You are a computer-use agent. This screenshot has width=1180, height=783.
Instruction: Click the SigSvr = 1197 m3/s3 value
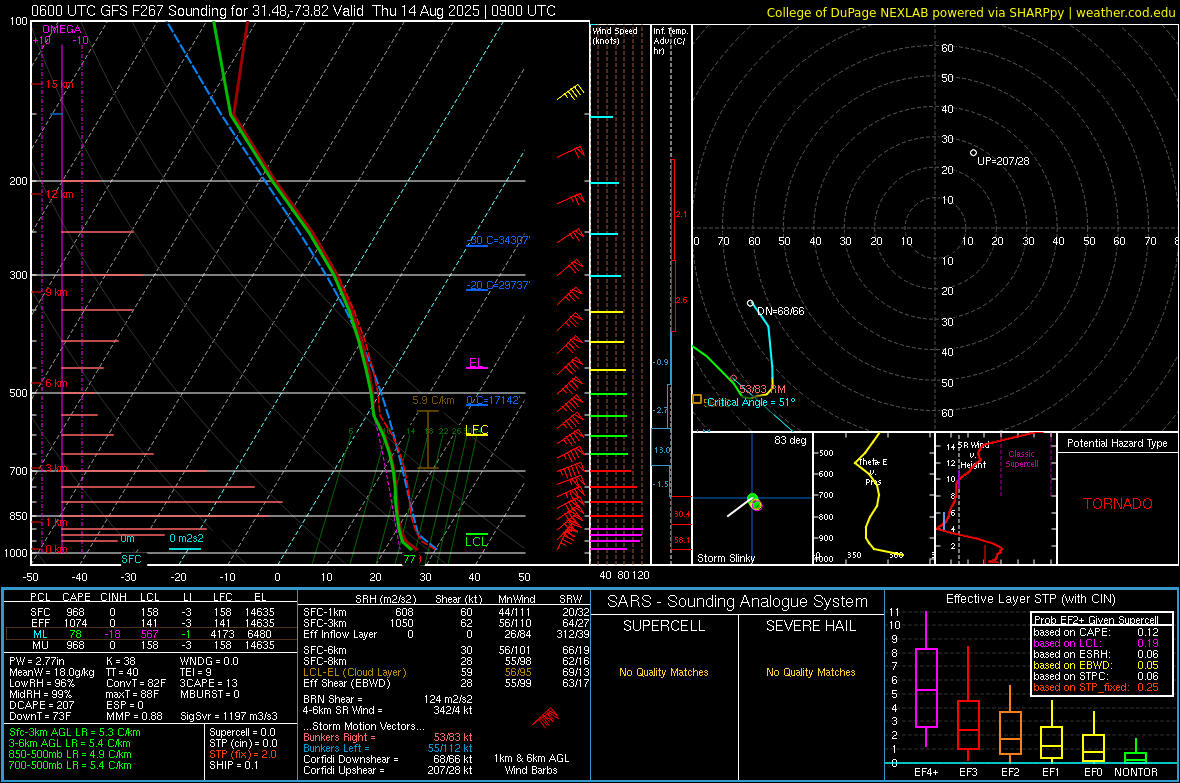coord(229,716)
